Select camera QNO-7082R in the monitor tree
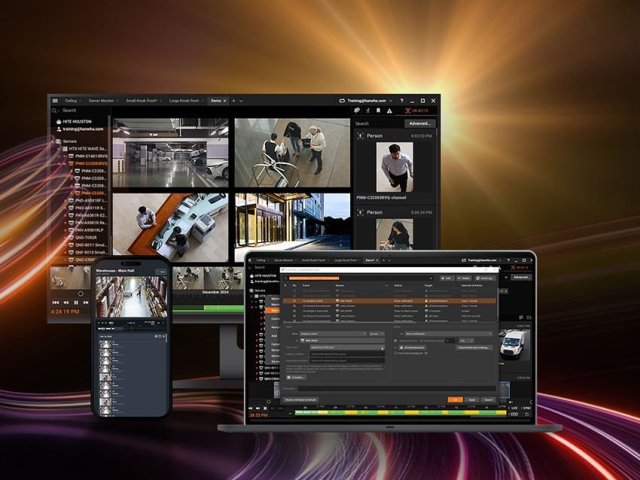Image resolution: width=640 pixels, height=480 pixels. (x=86, y=237)
